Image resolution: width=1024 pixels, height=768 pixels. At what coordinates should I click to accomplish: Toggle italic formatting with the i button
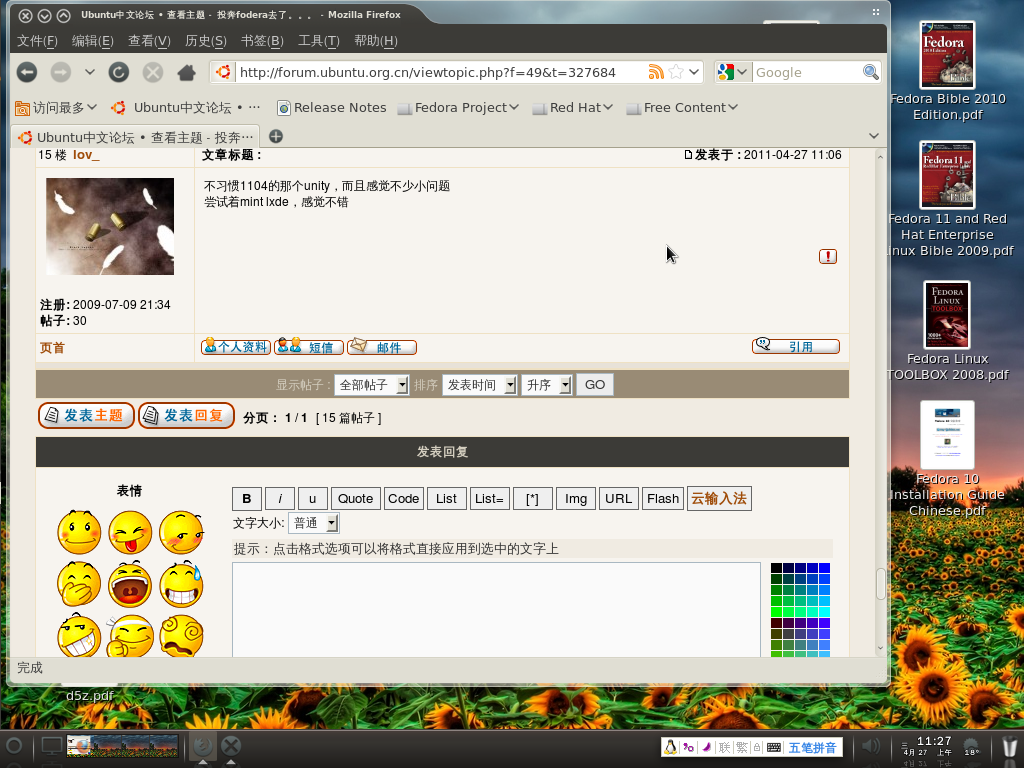coord(280,498)
